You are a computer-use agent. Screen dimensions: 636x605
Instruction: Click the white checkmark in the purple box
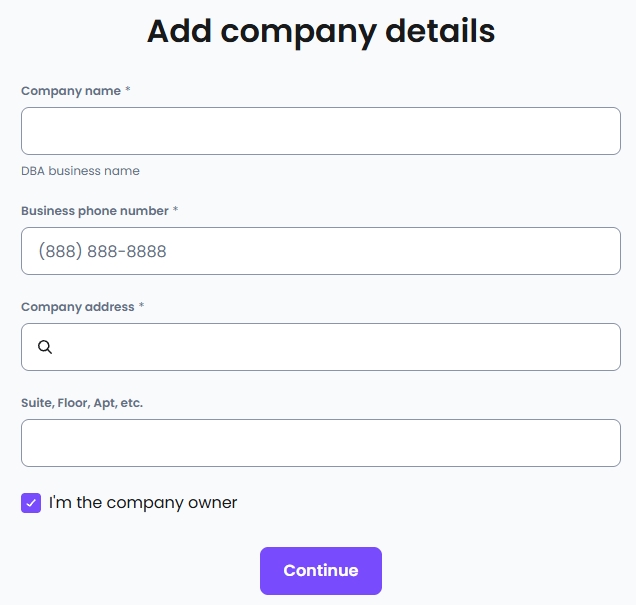(31, 503)
